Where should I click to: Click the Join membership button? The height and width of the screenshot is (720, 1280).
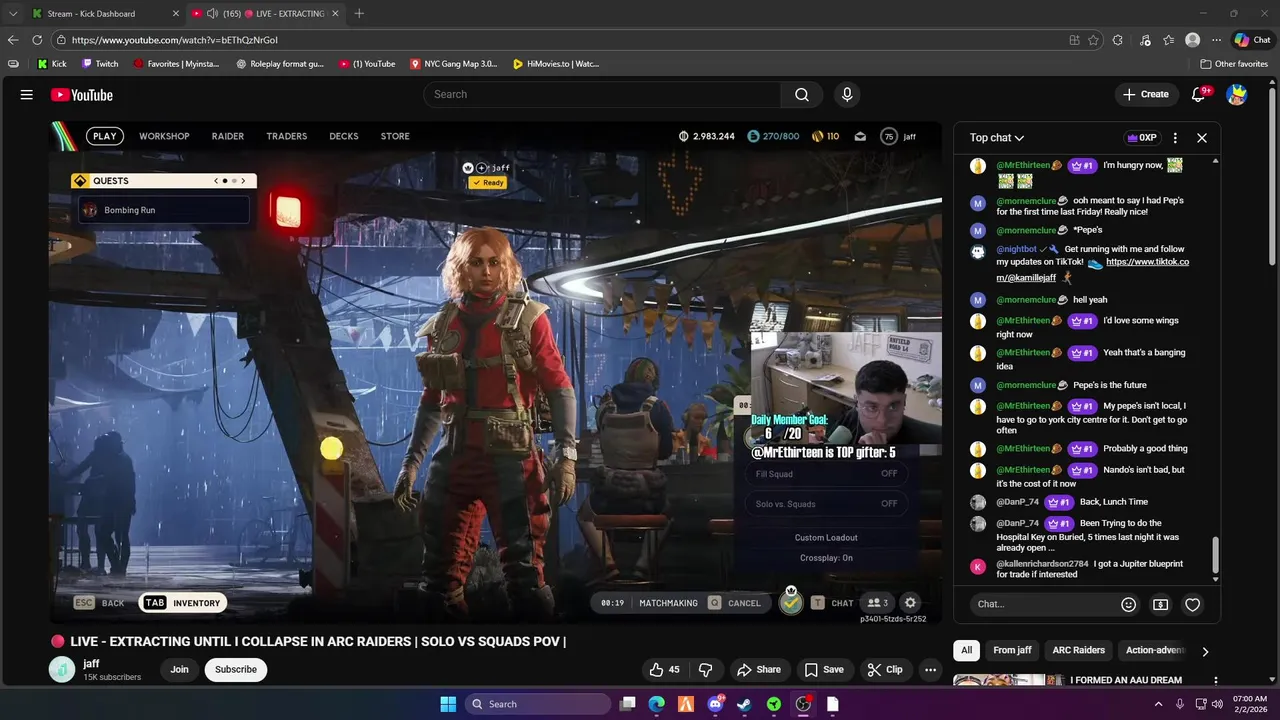tap(179, 670)
